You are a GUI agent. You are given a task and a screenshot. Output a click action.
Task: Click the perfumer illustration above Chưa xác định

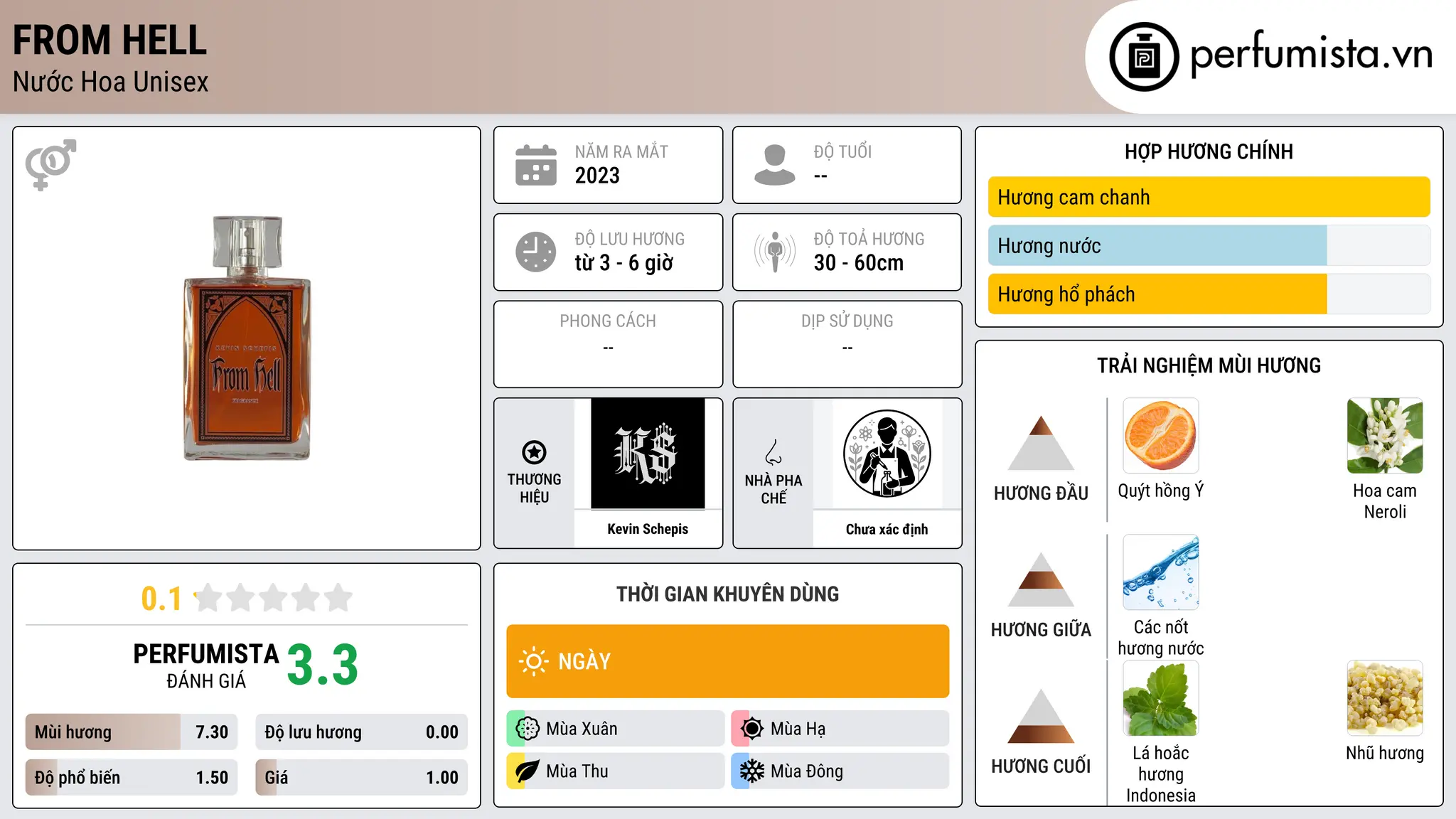tap(887, 454)
